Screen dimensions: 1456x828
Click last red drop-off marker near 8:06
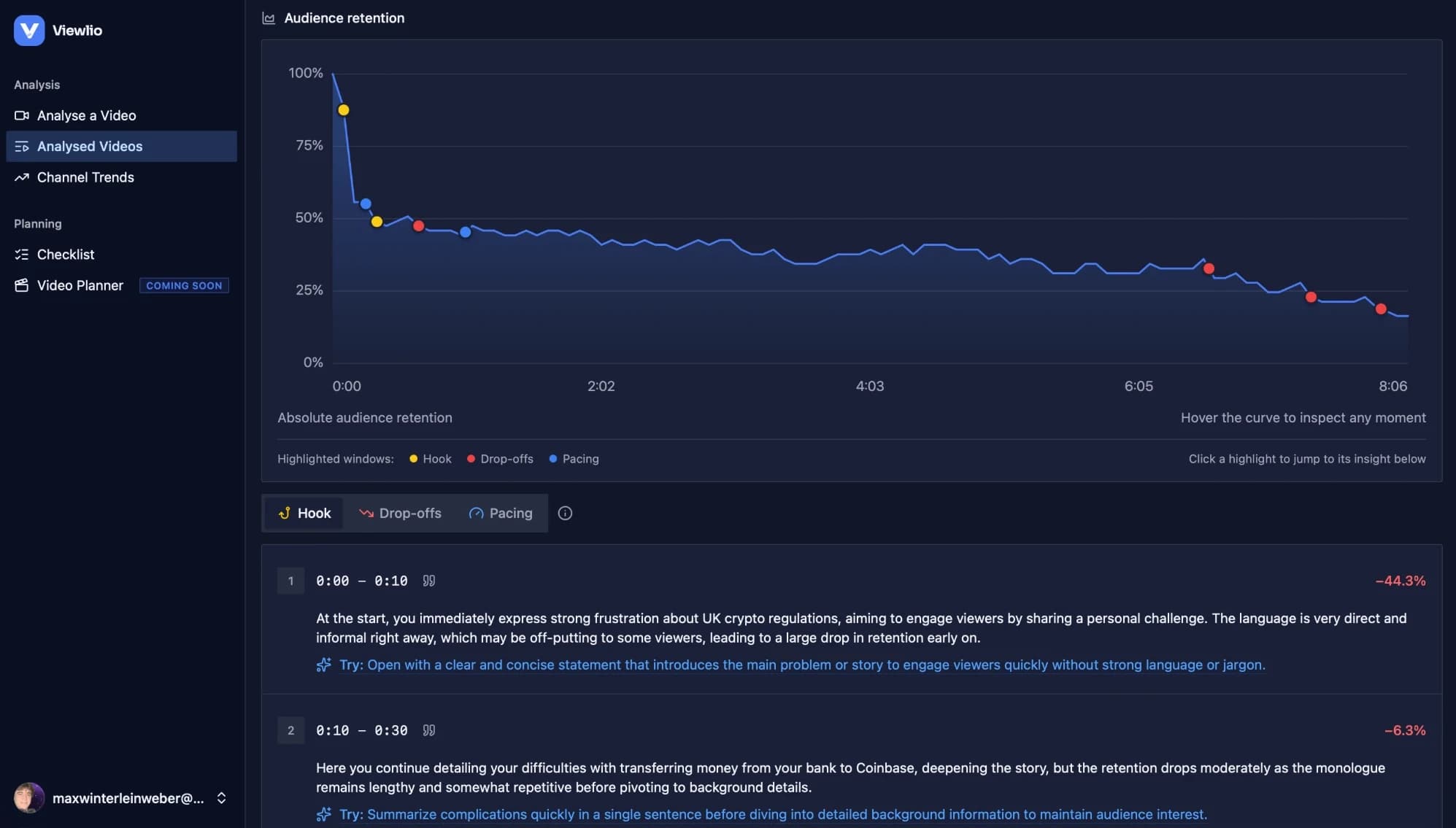1381,309
